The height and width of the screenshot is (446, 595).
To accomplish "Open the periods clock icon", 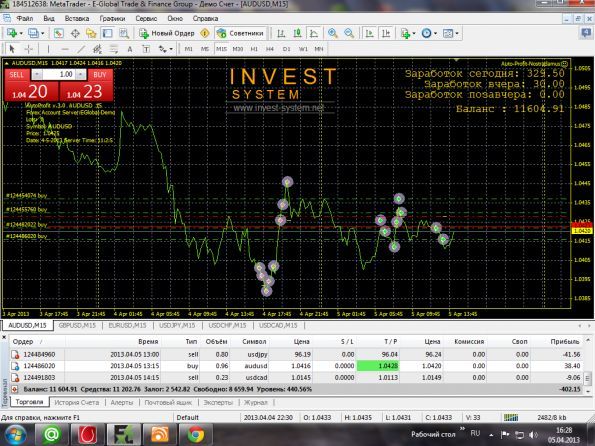I will 427,33.
